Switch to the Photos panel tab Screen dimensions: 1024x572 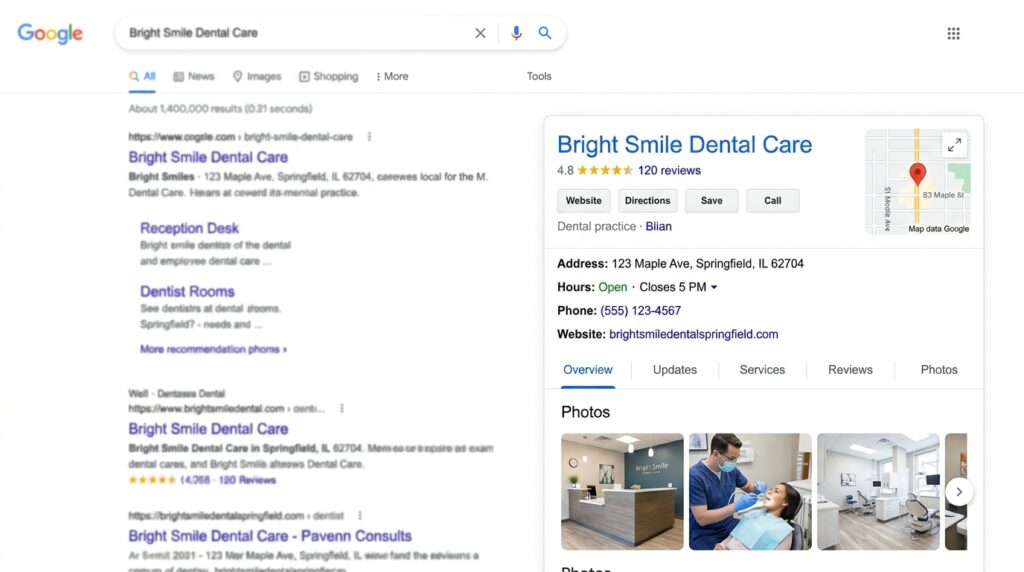click(x=938, y=370)
